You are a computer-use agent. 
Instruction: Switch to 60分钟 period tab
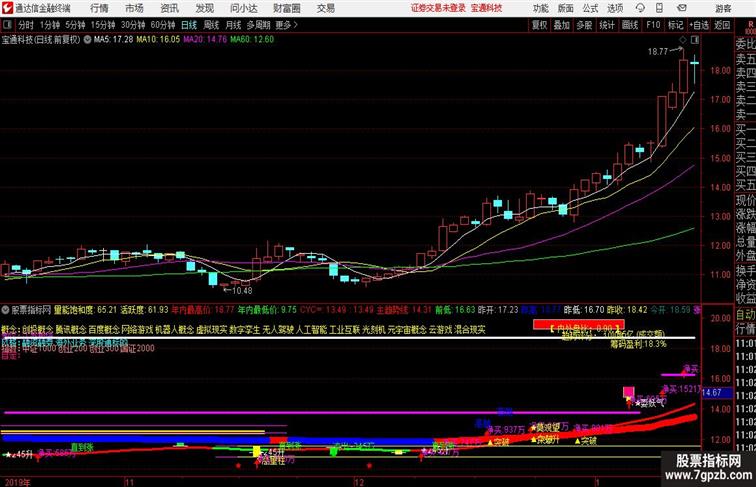click(x=162, y=25)
